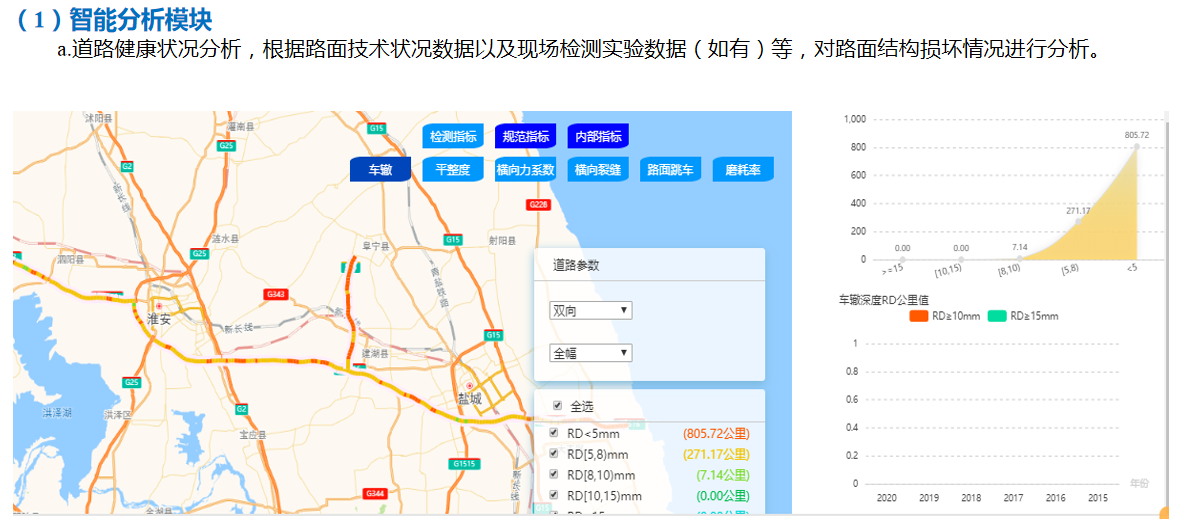Screen dimensions: 1194x519
Task: Click the (271.17公里) value text
Action: click(717, 454)
